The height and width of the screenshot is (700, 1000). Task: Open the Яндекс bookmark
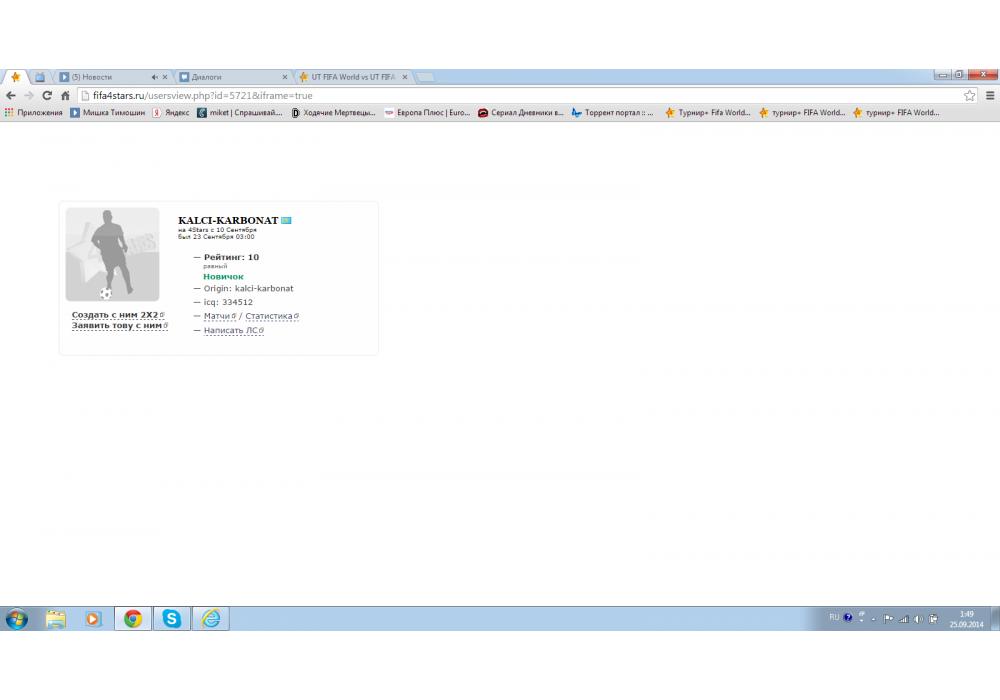click(x=170, y=113)
